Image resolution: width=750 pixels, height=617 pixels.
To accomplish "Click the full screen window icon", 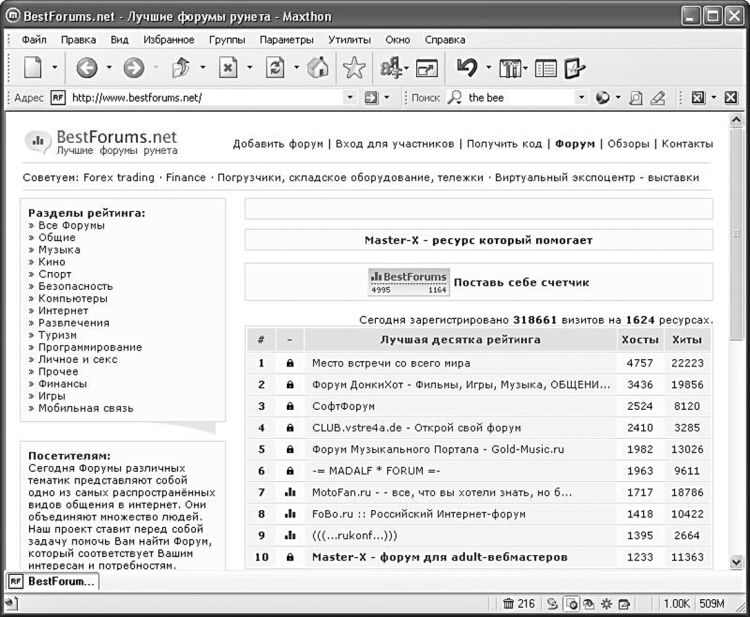I will coord(427,68).
